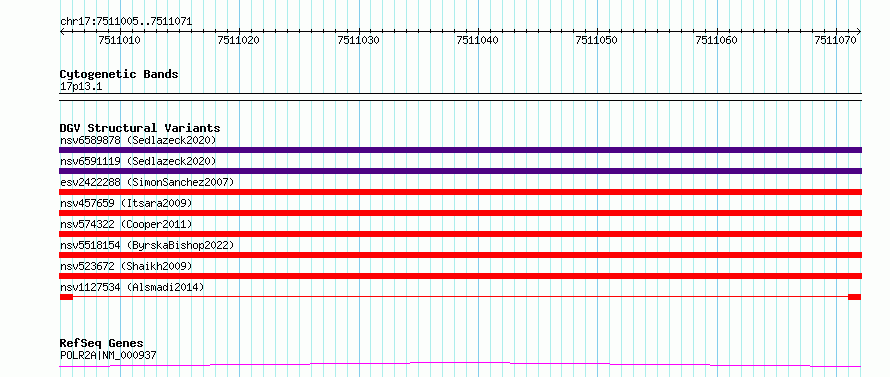Click the nsv1127534 (Alsmadi2014) label
This screenshot has width=890, height=377.
point(132,287)
